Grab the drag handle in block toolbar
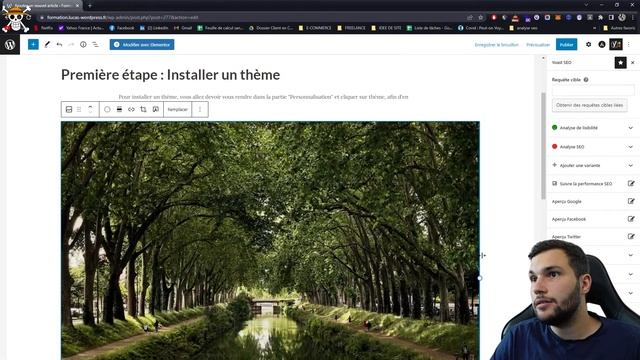The height and width of the screenshot is (360, 640). click(x=79, y=109)
